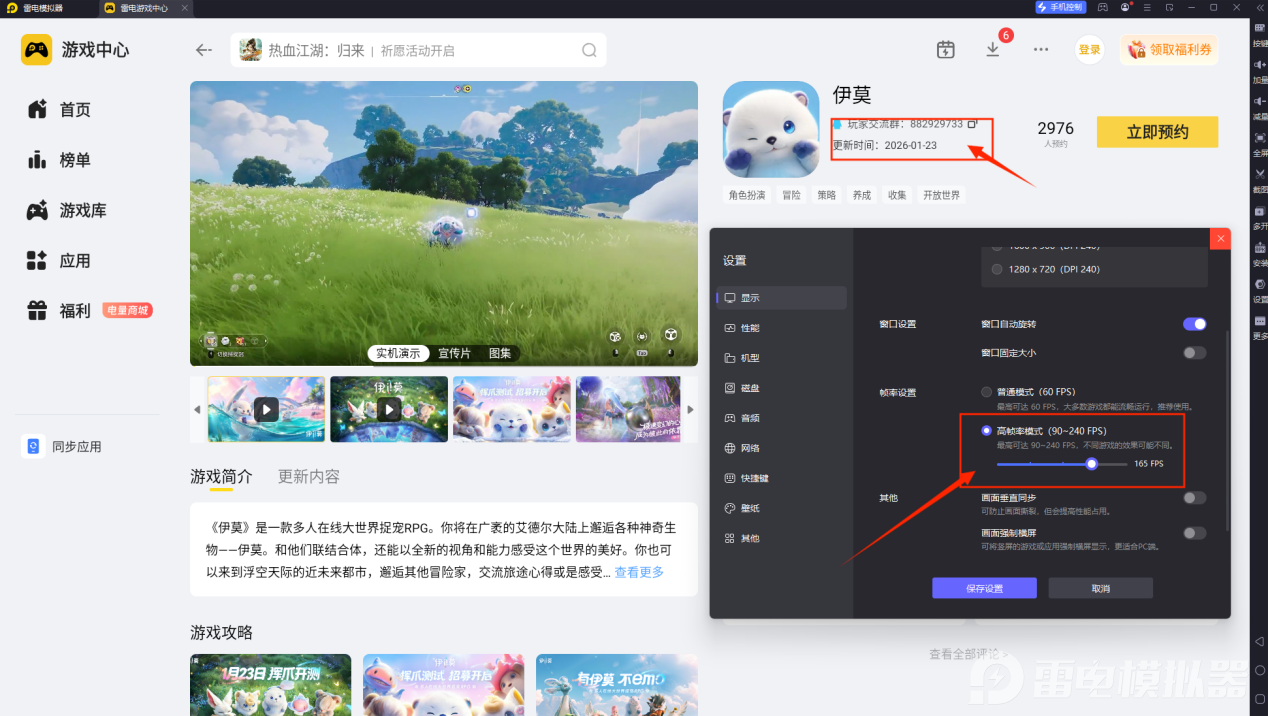Copy the player group number 882929733
The image size is (1268, 716).
coord(971,124)
